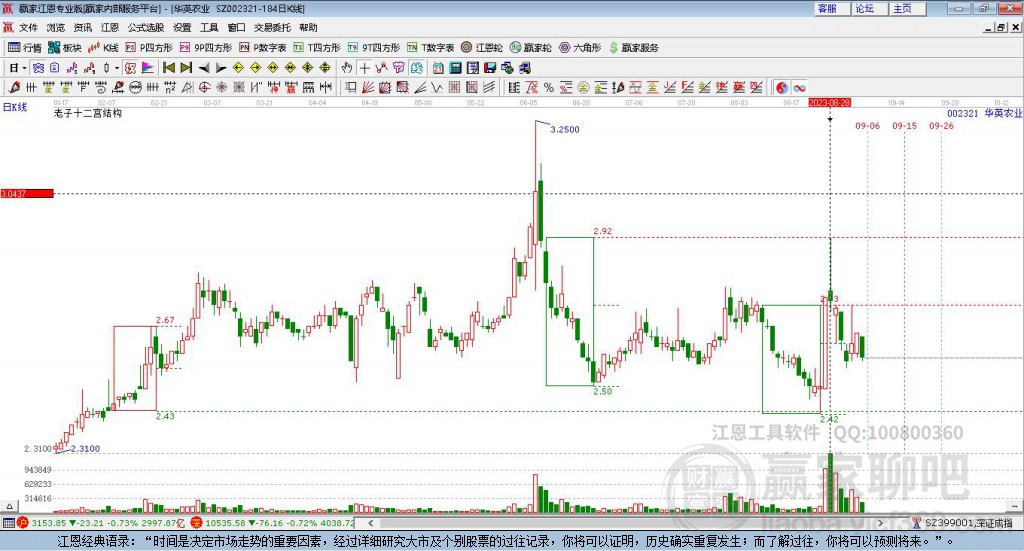
Task: Open the 工具 menu
Action: point(209,27)
